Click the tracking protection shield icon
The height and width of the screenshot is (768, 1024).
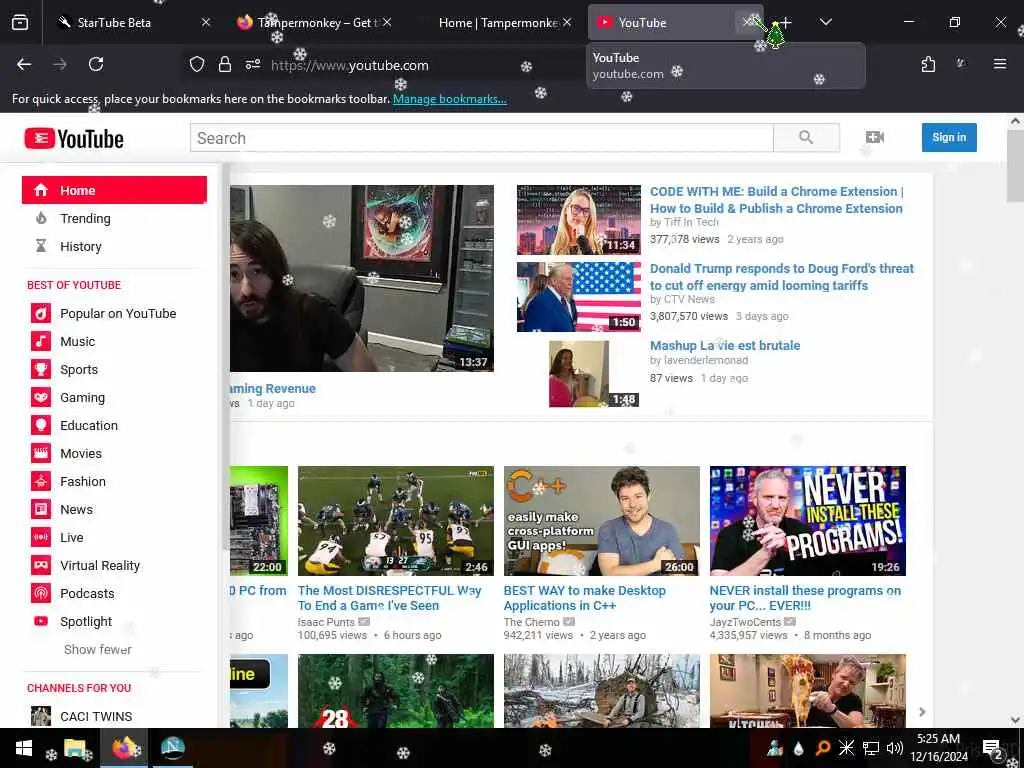(x=197, y=64)
